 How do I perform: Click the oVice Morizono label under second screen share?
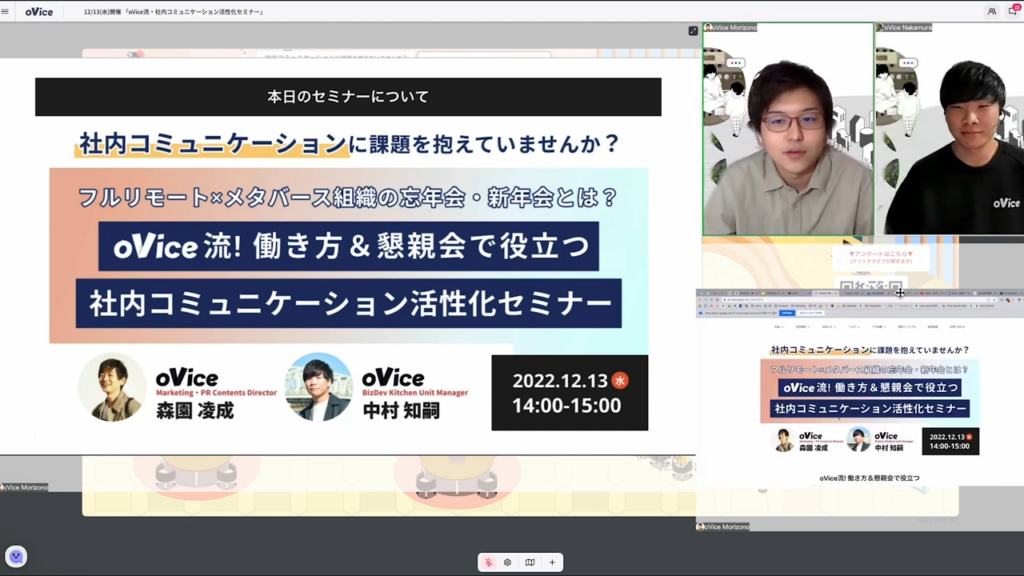pyautogui.click(x=723, y=526)
